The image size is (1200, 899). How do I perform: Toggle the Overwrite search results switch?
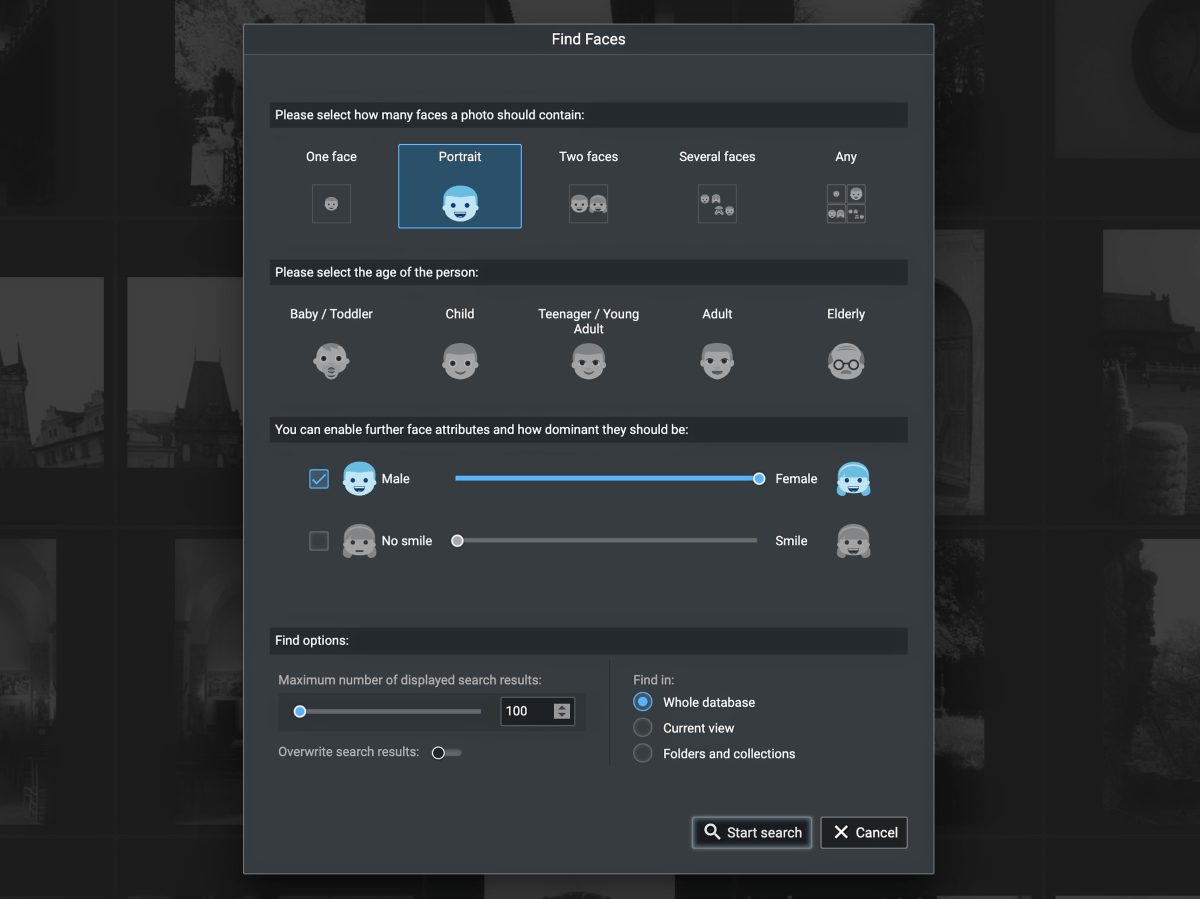coord(445,752)
